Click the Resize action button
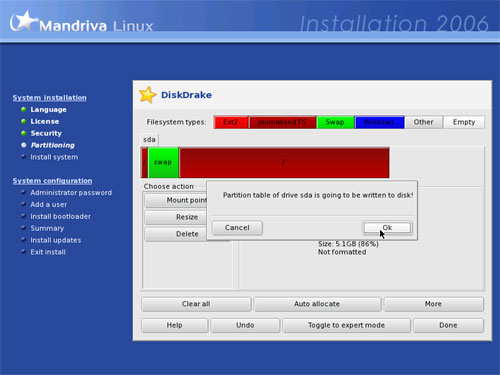The image size is (500, 375). click(176, 217)
